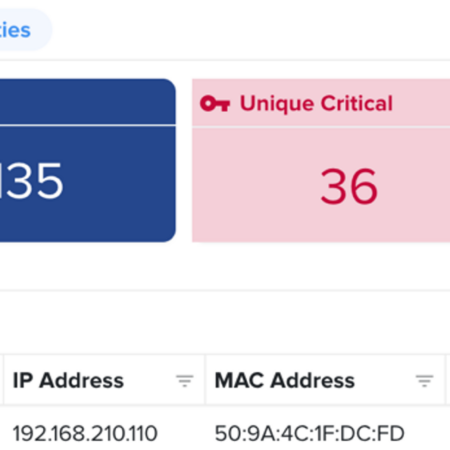Select the red 36 critical count

coord(349,186)
